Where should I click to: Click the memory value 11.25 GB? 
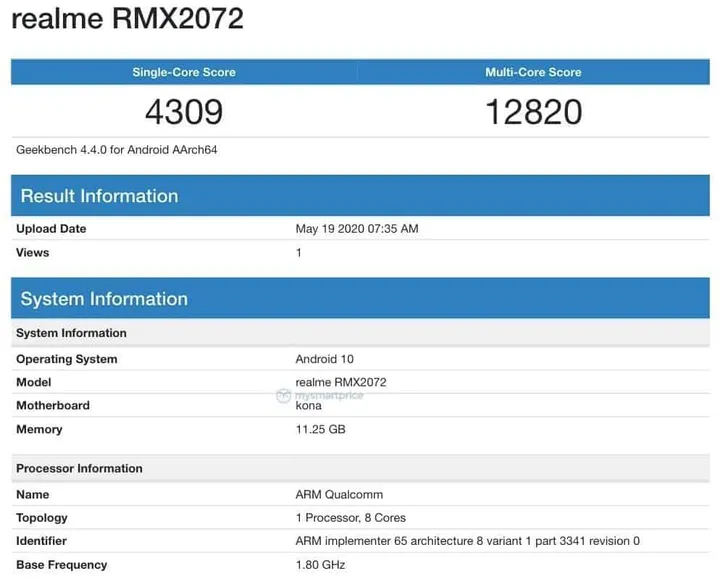pyautogui.click(x=321, y=430)
